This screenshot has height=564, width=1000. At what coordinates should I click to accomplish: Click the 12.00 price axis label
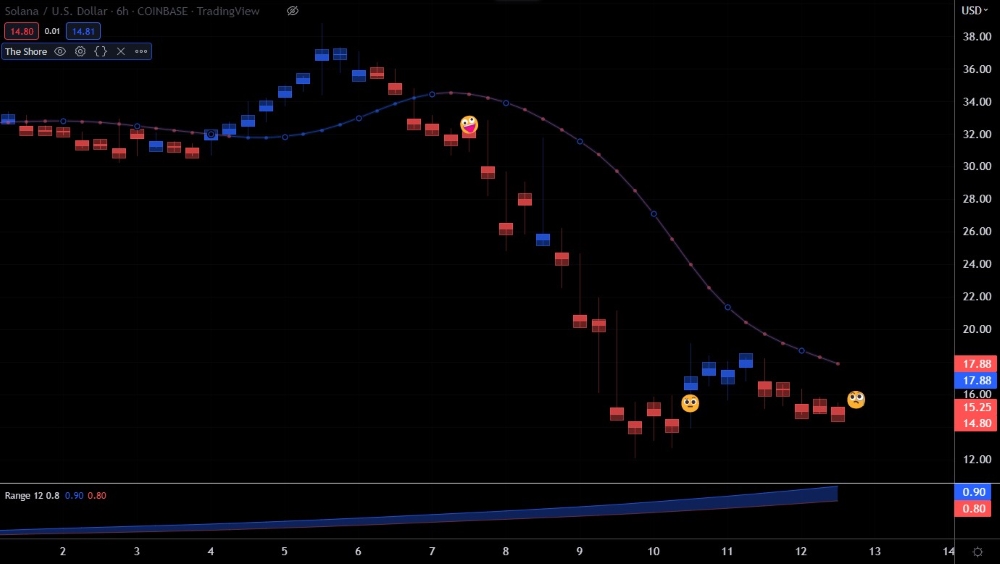click(x=976, y=459)
